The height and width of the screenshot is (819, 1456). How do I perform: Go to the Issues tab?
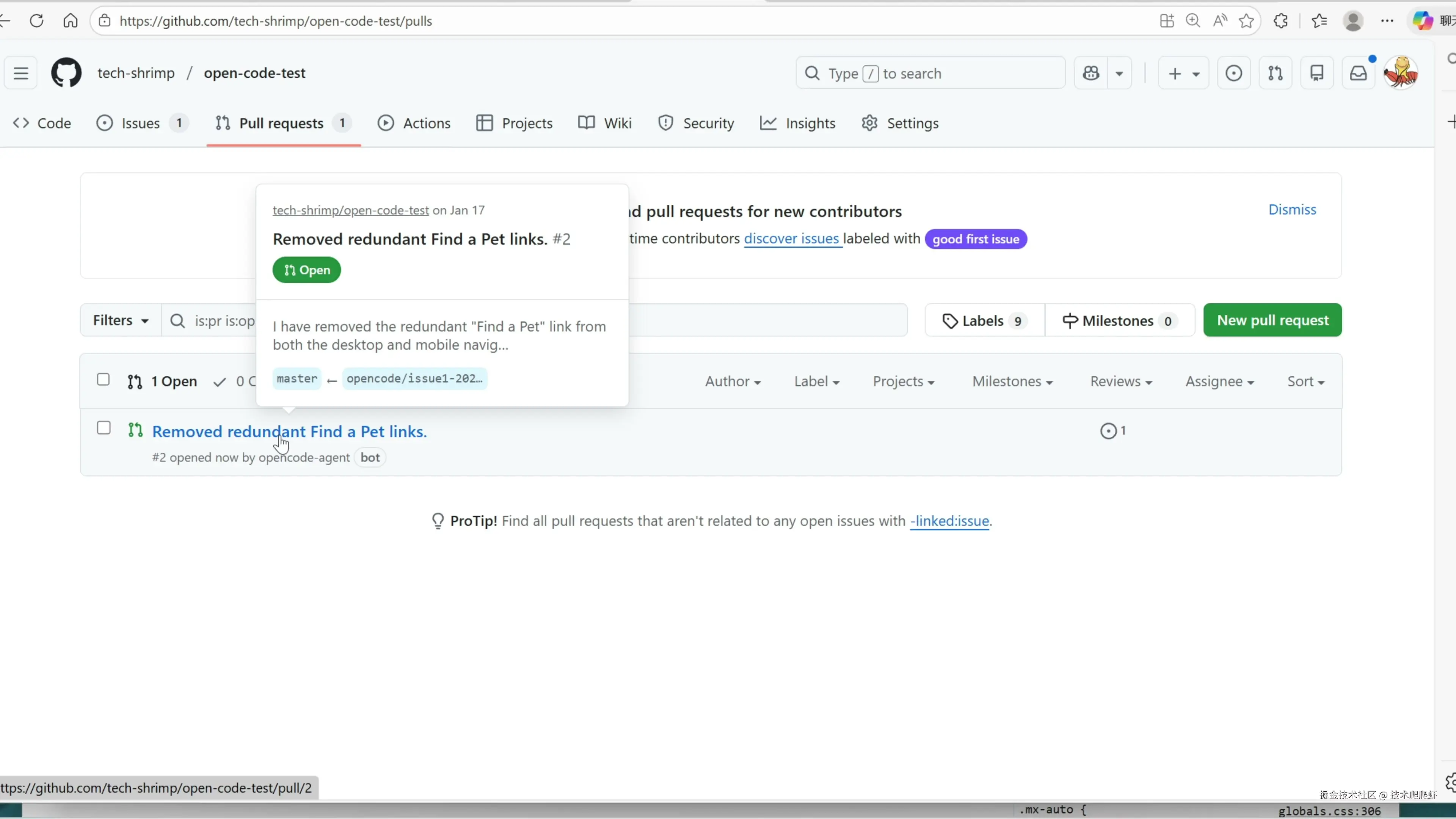(x=140, y=123)
